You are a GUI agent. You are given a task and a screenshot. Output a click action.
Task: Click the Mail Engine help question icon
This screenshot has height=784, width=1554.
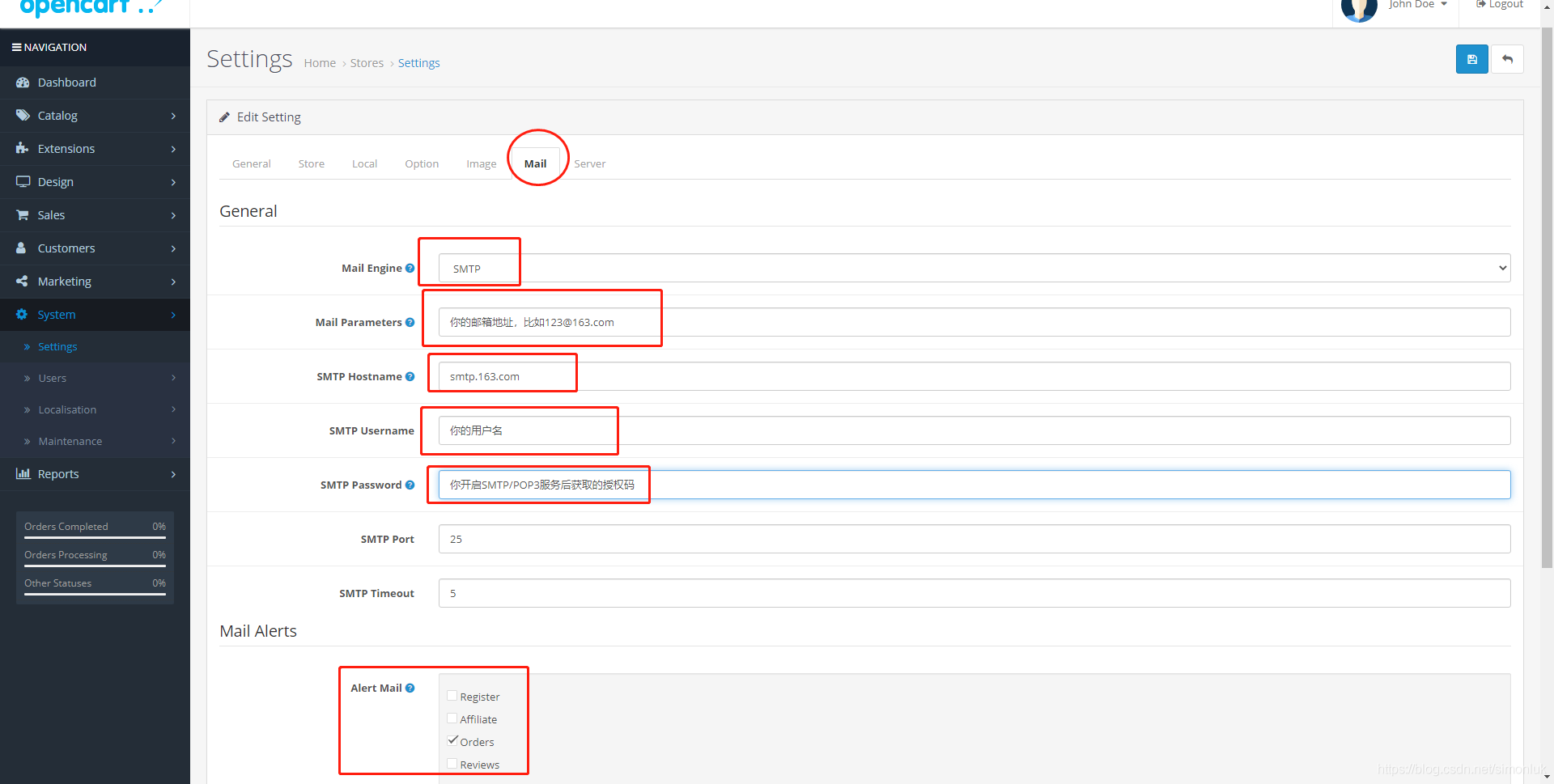(x=410, y=269)
